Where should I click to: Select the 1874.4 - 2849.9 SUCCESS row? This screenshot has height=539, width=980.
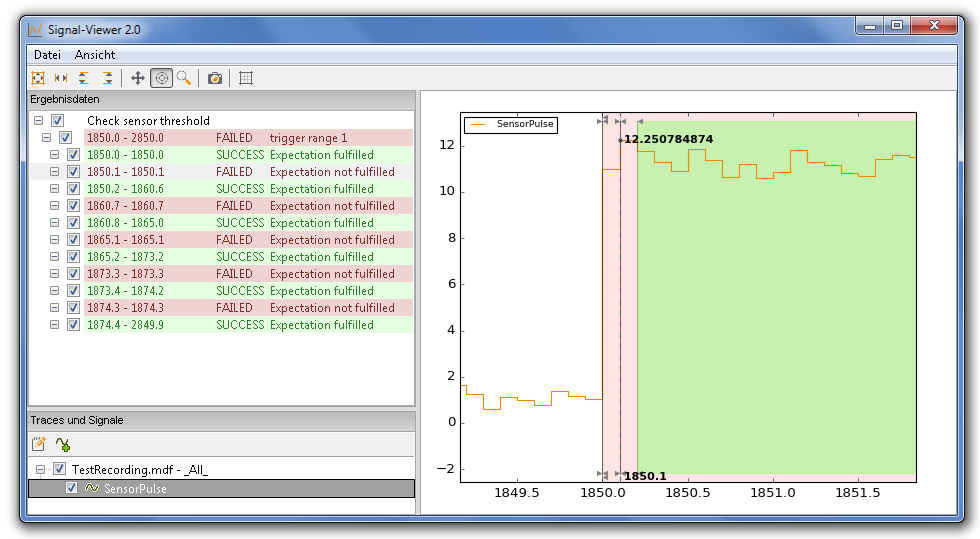coord(240,325)
